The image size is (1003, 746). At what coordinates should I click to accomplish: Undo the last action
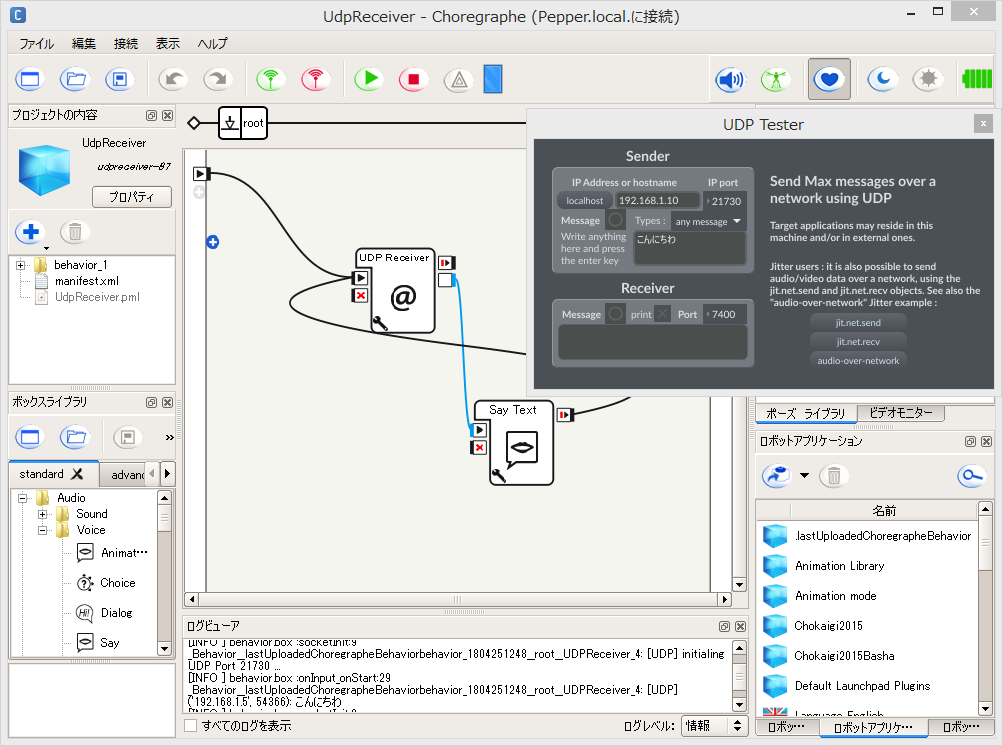pos(173,80)
